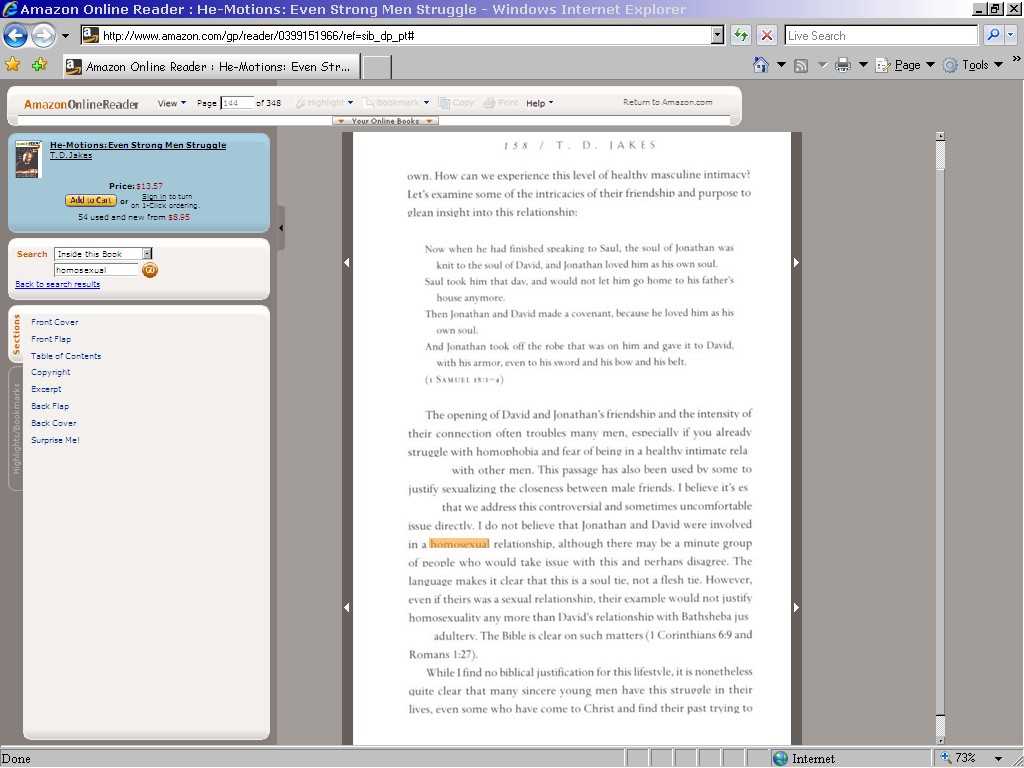This screenshot has height=768, width=1024.
Task: Open the Inside this Book dropdown
Action: click(x=147, y=254)
